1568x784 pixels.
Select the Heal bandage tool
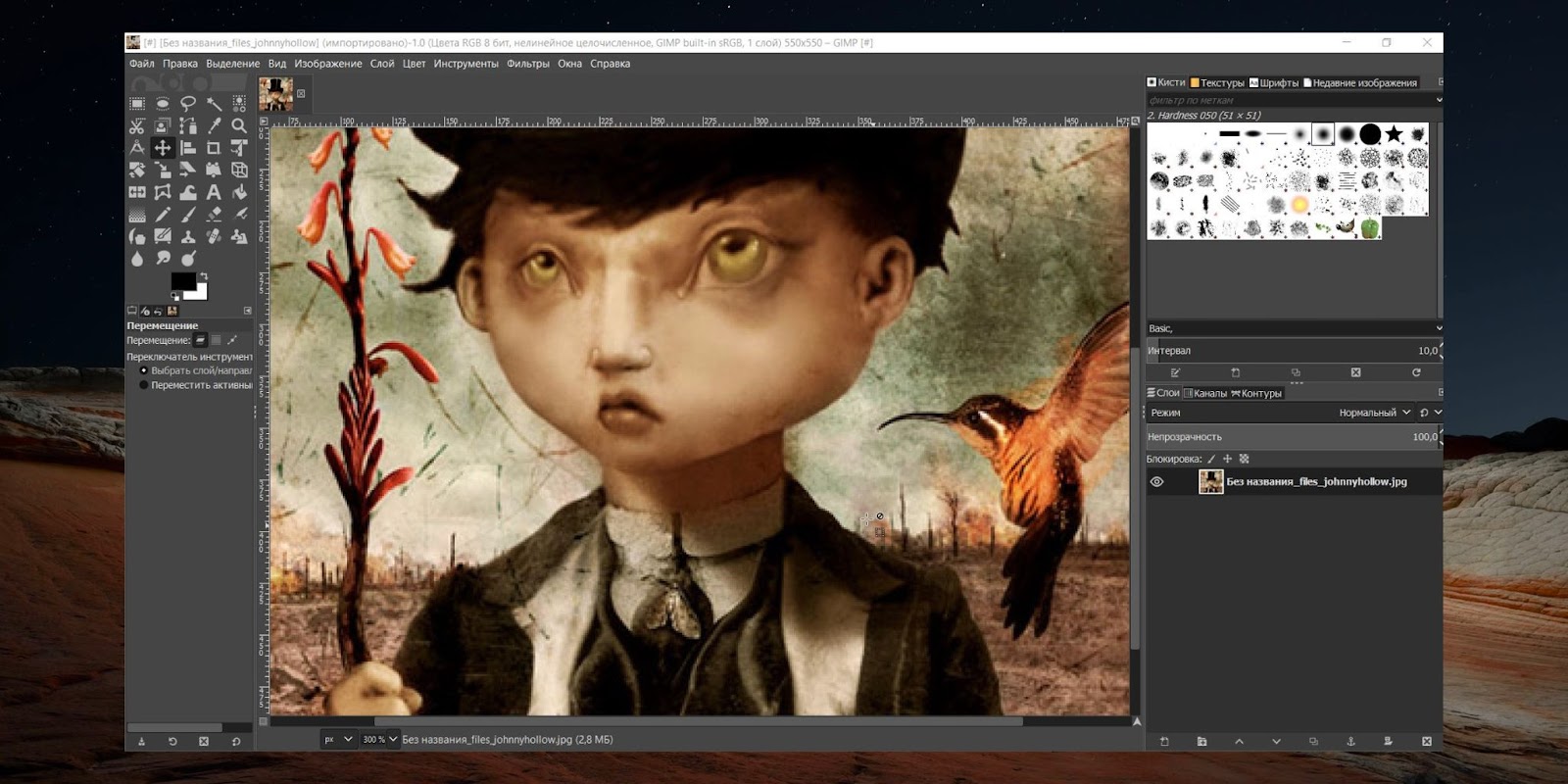(x=214, y=236)
